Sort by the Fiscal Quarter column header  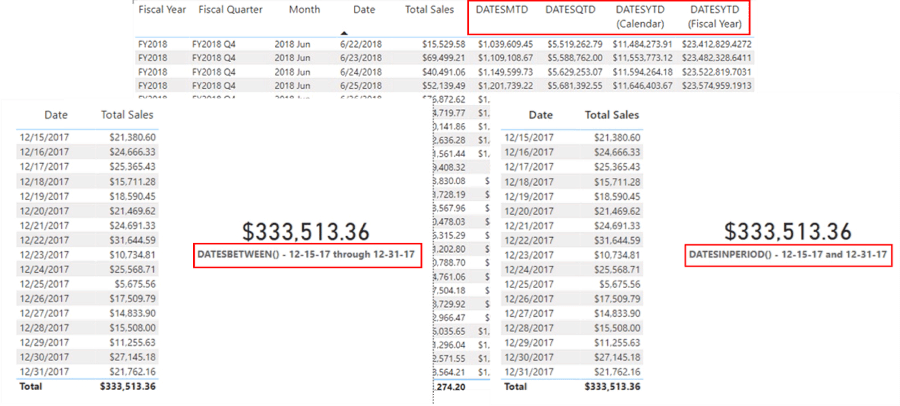coord(231,10)
